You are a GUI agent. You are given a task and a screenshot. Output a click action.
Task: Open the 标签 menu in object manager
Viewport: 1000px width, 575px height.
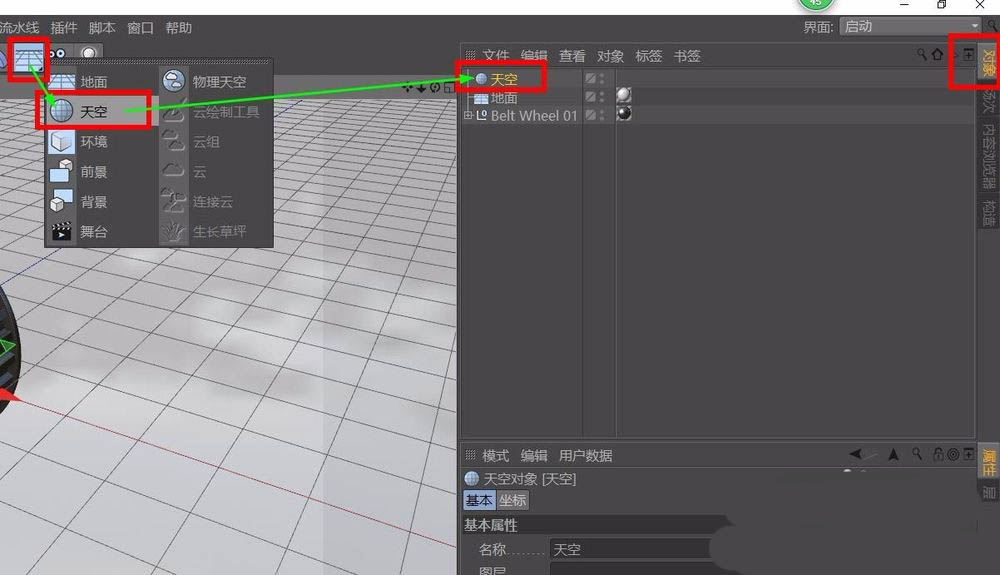tap(648, 56)
